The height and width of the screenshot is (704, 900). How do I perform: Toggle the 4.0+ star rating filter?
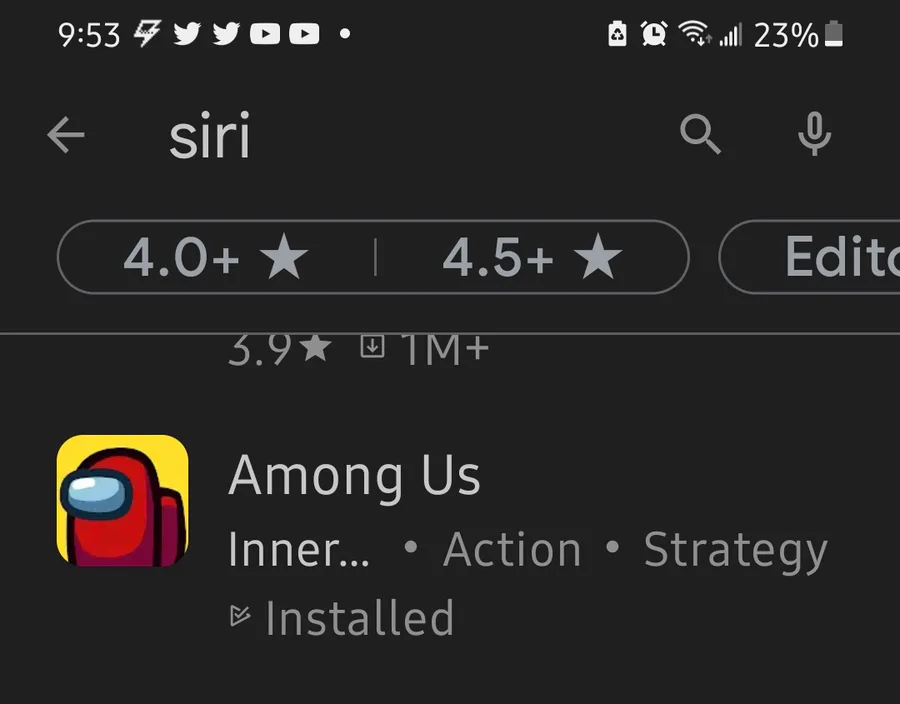click(x=216, y=257)
